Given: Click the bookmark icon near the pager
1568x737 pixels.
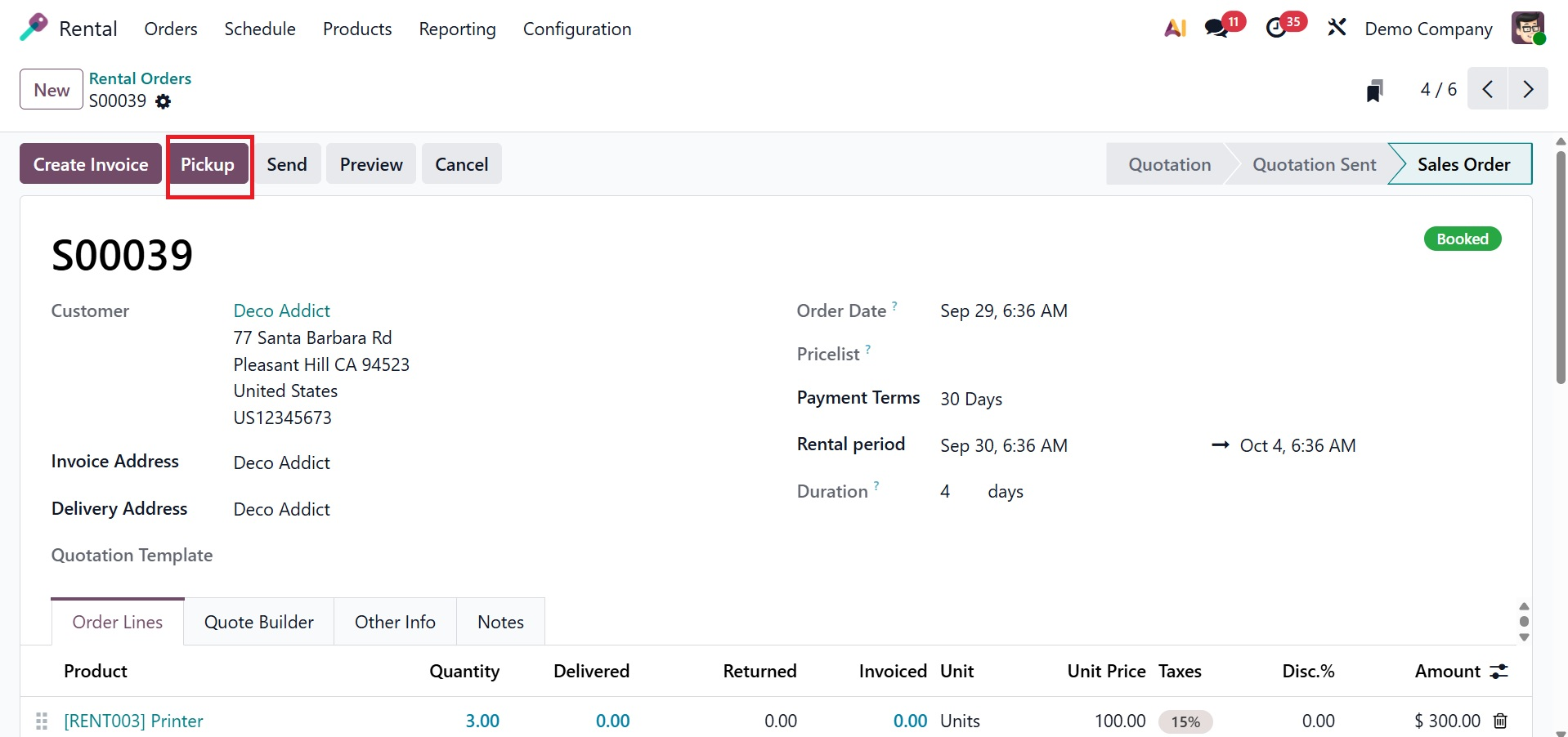Looking at the screenshot, I should [1374, 90].
